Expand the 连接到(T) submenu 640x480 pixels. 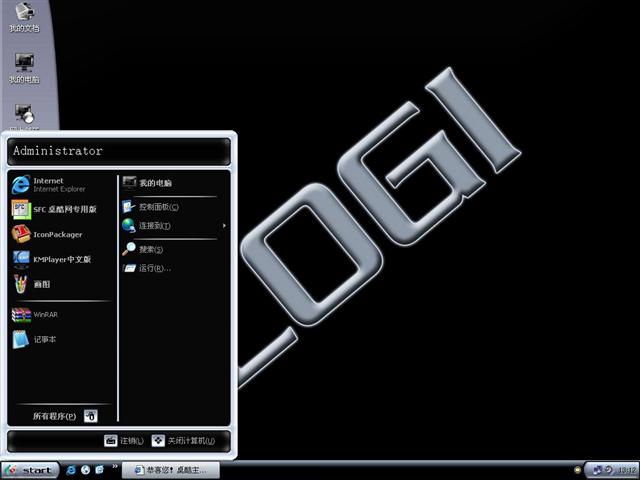(174, 225)
